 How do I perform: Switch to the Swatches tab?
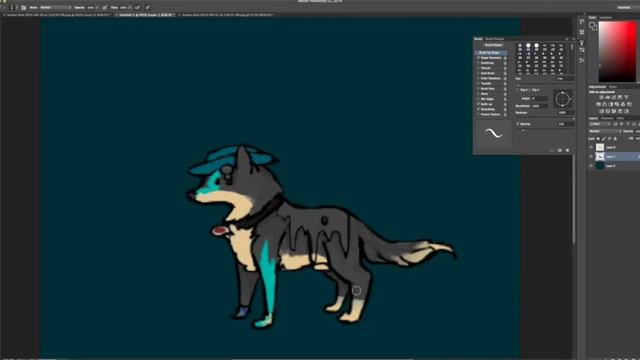coord(606,18)
